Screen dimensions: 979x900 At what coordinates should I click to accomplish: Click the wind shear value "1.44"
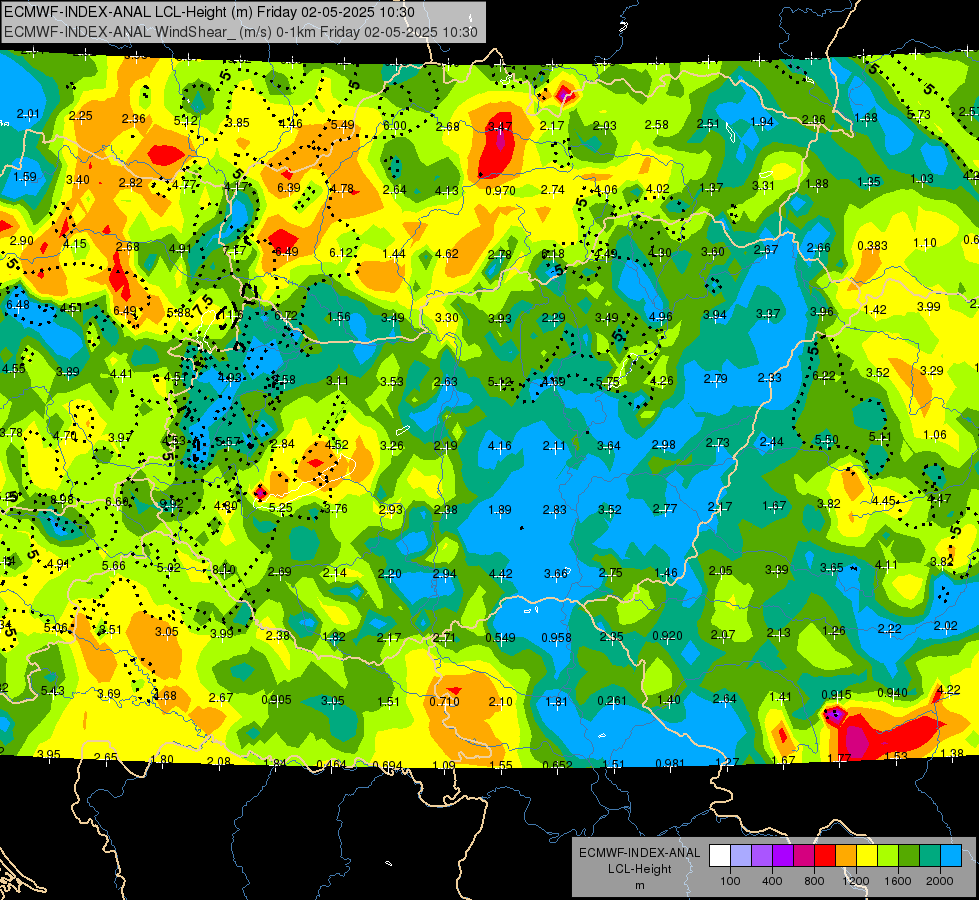pos(393,254)
